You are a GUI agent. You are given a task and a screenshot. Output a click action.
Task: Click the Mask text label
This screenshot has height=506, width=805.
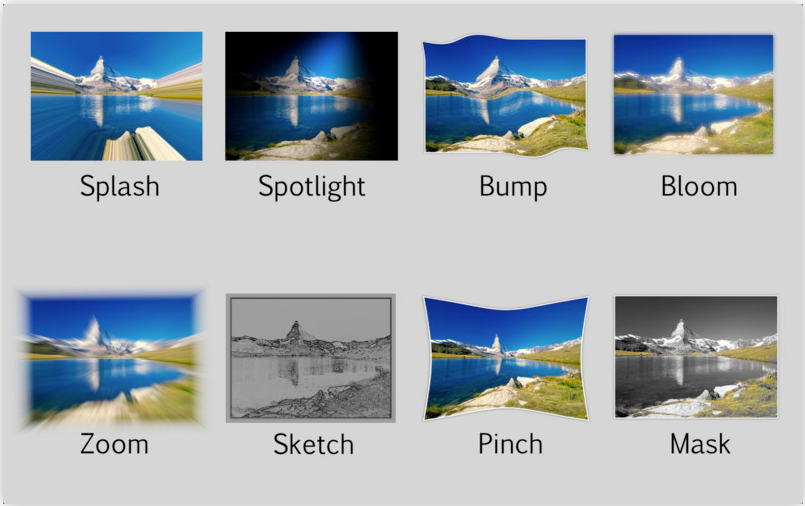pyautogui.click(x=700, y=444)
